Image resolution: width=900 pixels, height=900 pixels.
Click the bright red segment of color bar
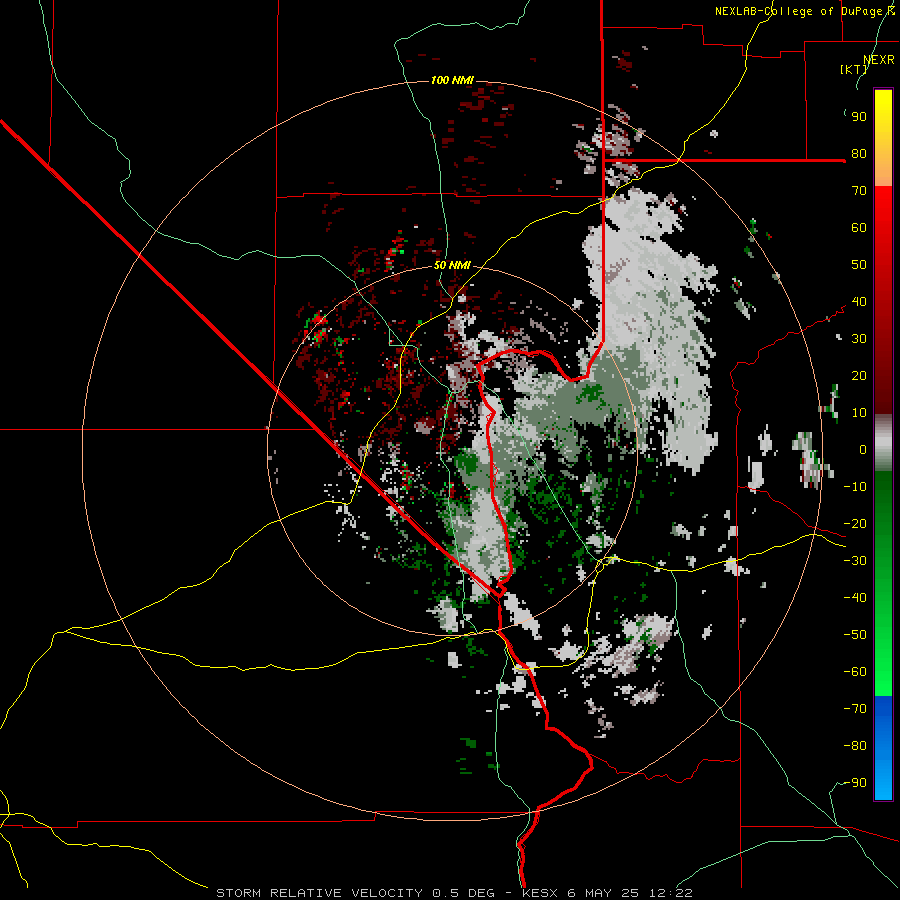coord(883,207)
